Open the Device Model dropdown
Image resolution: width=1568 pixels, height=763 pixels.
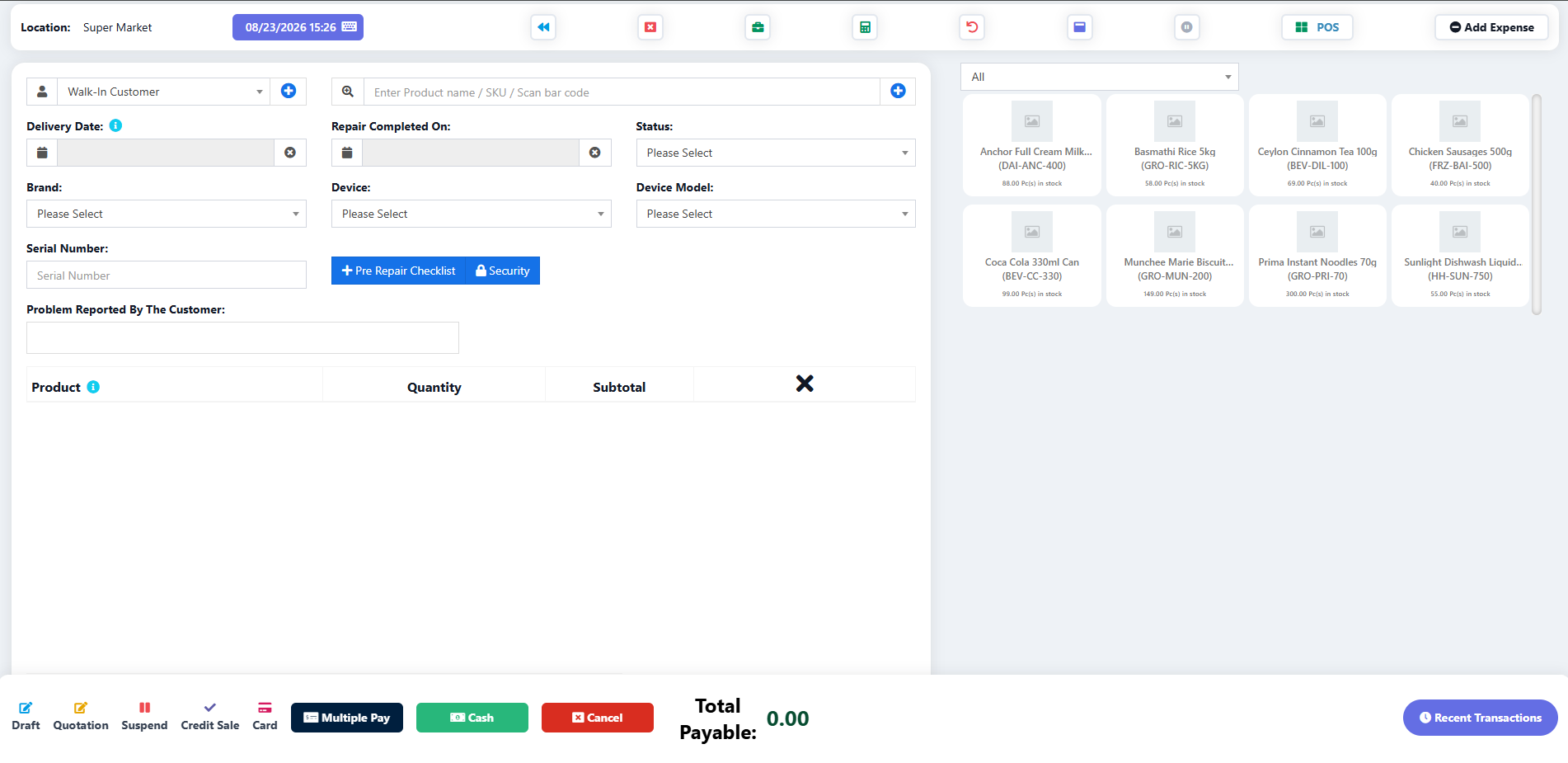pyautogui.click(x=776, y=214)
